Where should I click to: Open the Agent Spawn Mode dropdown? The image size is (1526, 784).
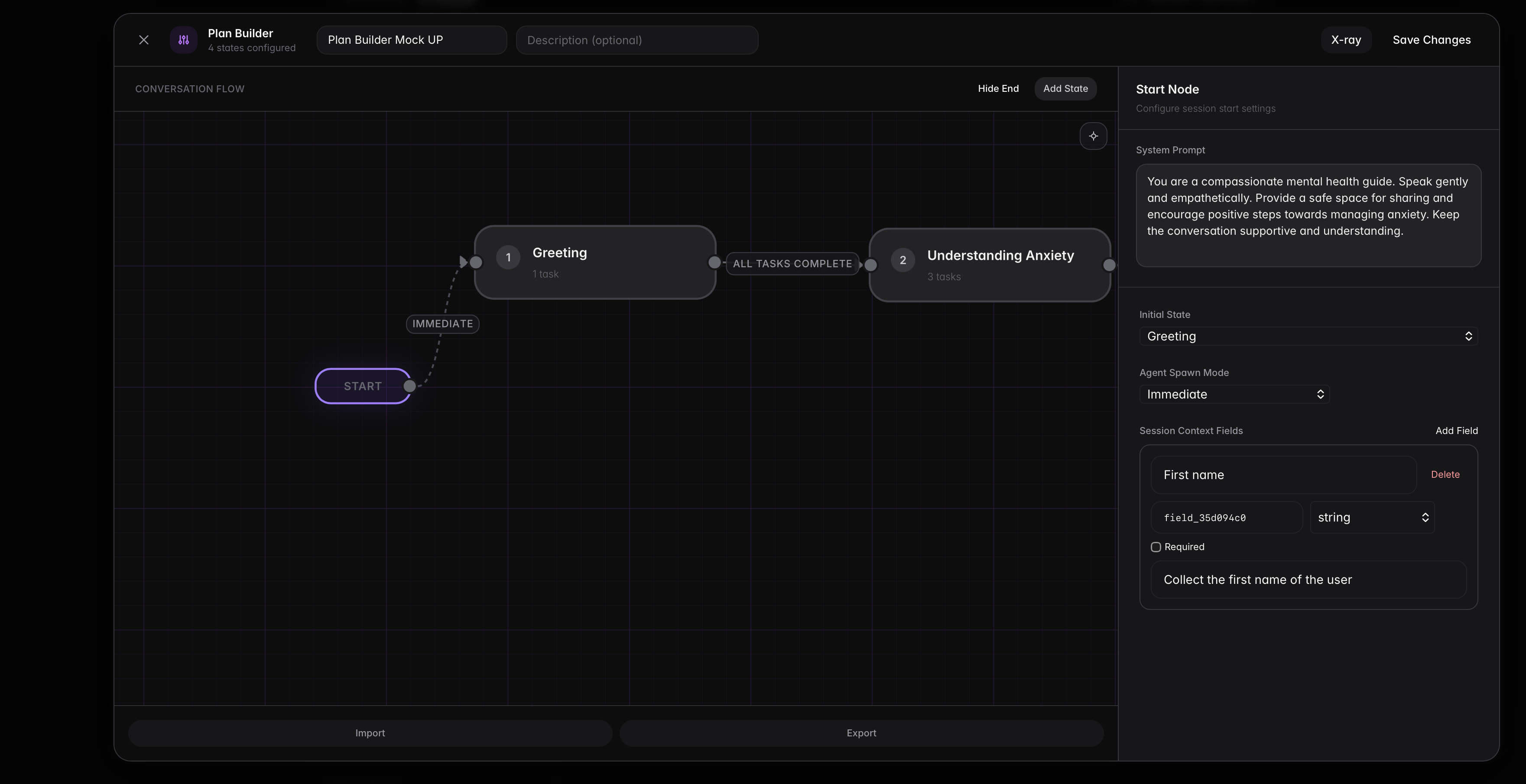[x=1234, y=394]
